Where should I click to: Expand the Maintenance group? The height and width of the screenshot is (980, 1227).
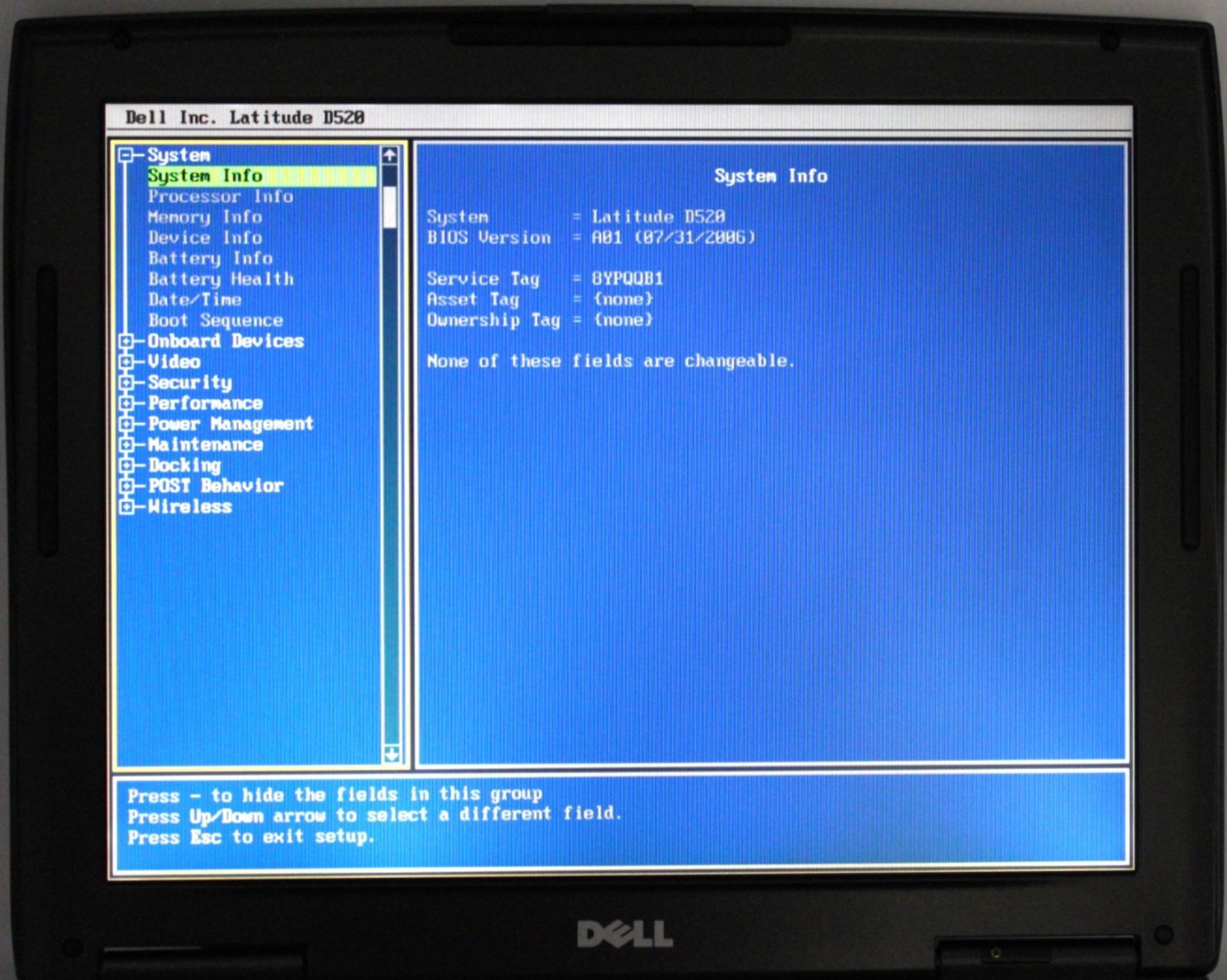click(x=126, y=444)
